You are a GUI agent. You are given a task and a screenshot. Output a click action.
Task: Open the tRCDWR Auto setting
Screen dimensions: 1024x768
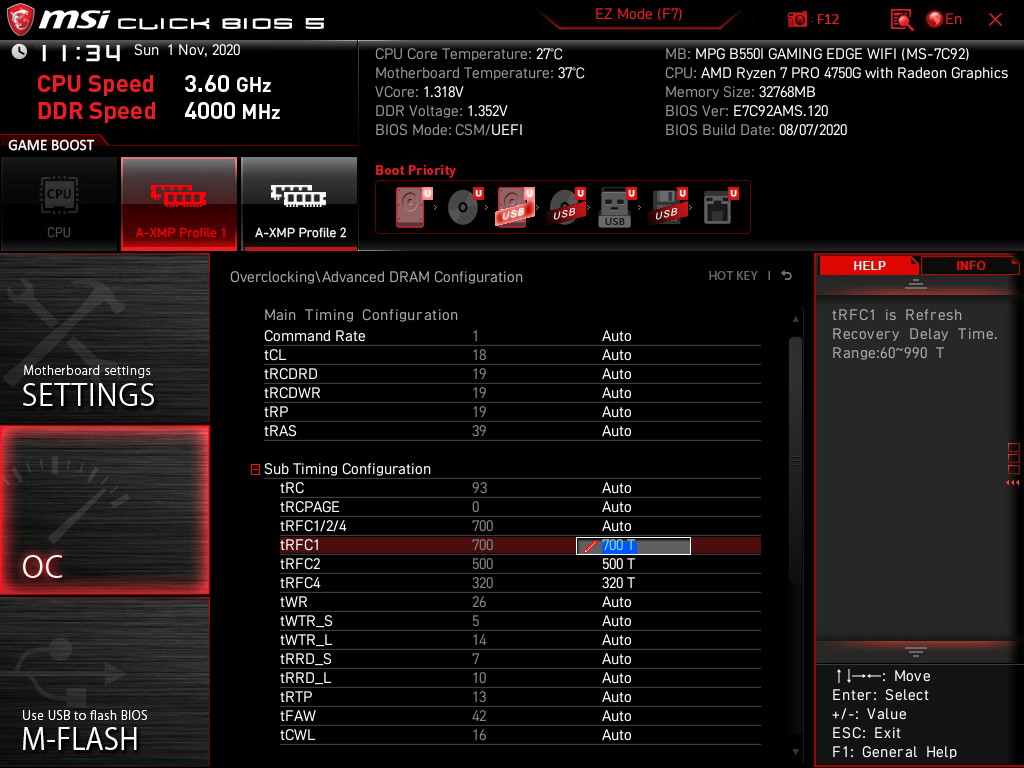click(x=616, y=392)
